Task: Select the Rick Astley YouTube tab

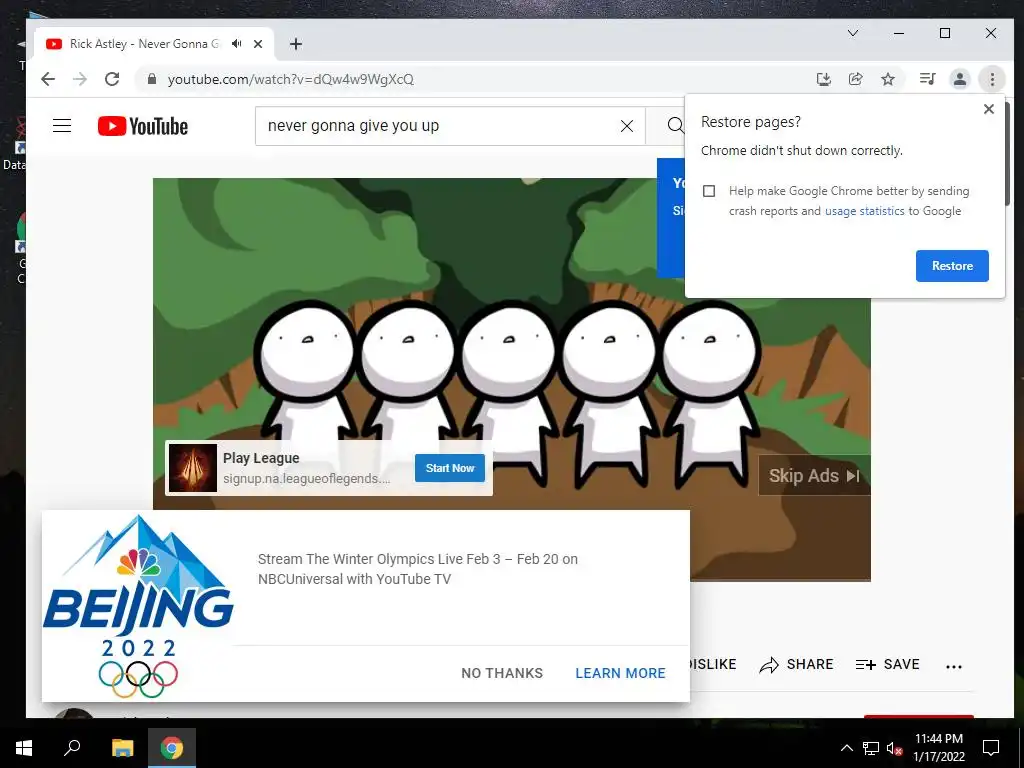Action: pyautogui.click(x=144, y=44)
